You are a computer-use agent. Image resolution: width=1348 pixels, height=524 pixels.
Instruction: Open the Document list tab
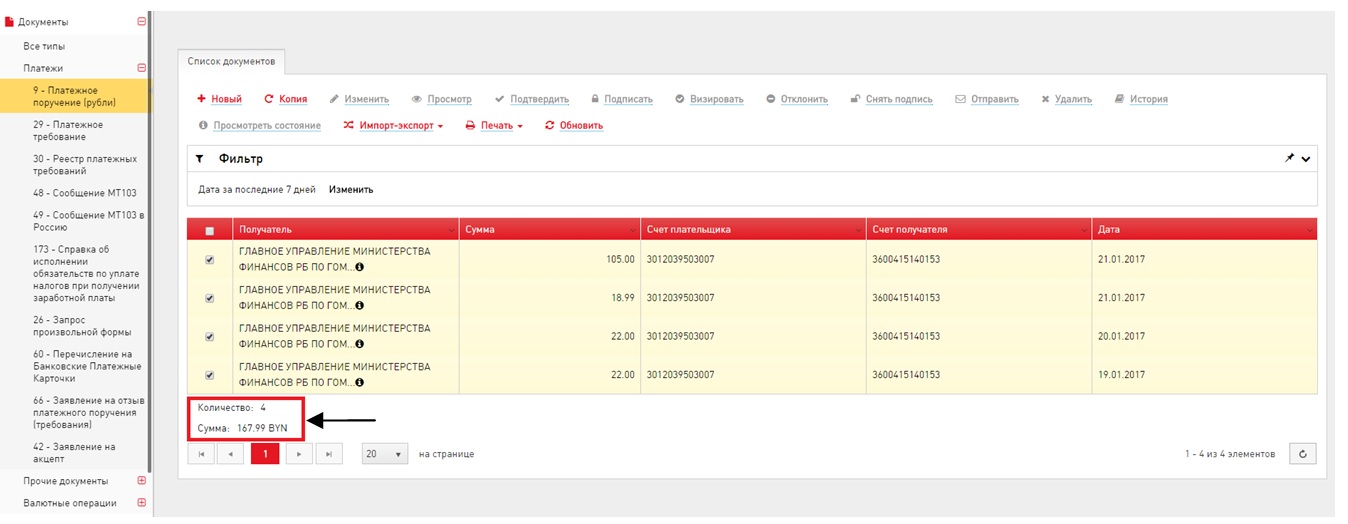click(x=231, y=61)
